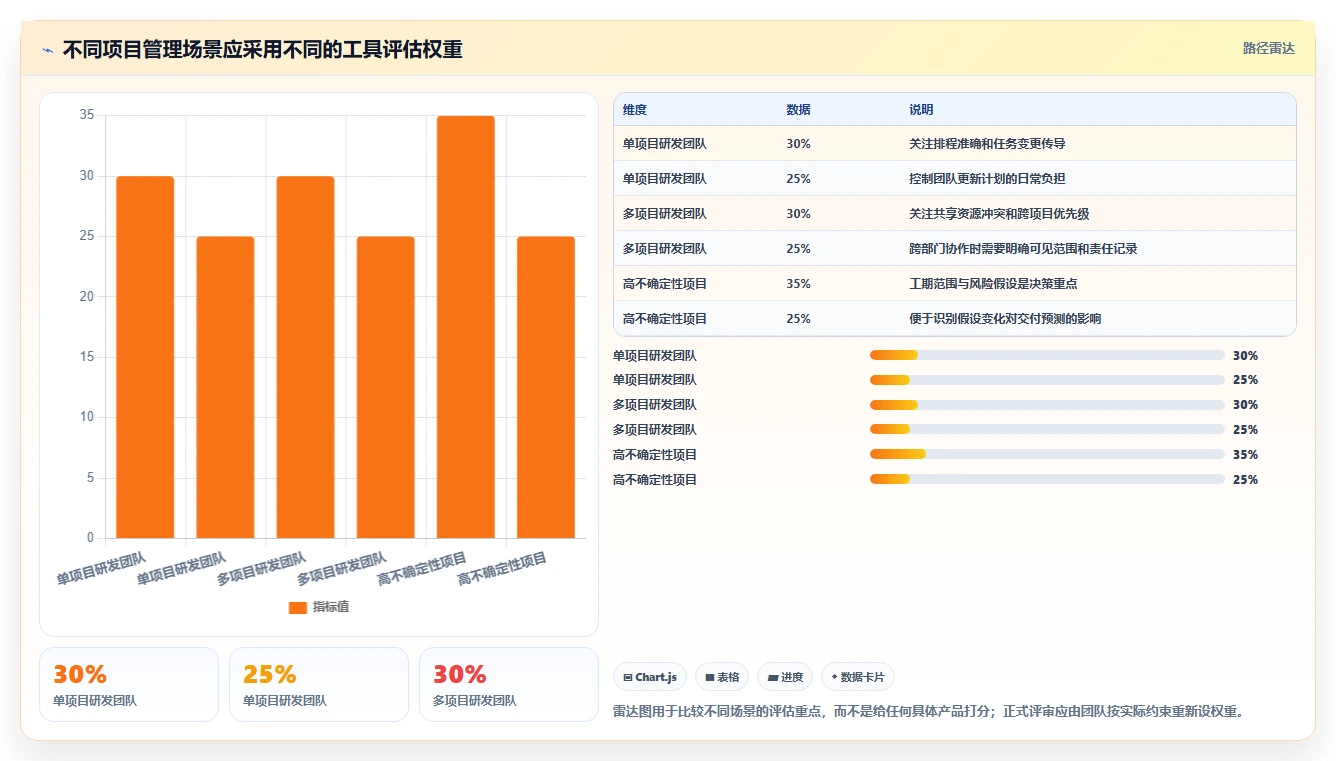The height and width of the screenshot is (761, 1336).
Task: Select the Chart.js chip label
Action: coord(656,677)
